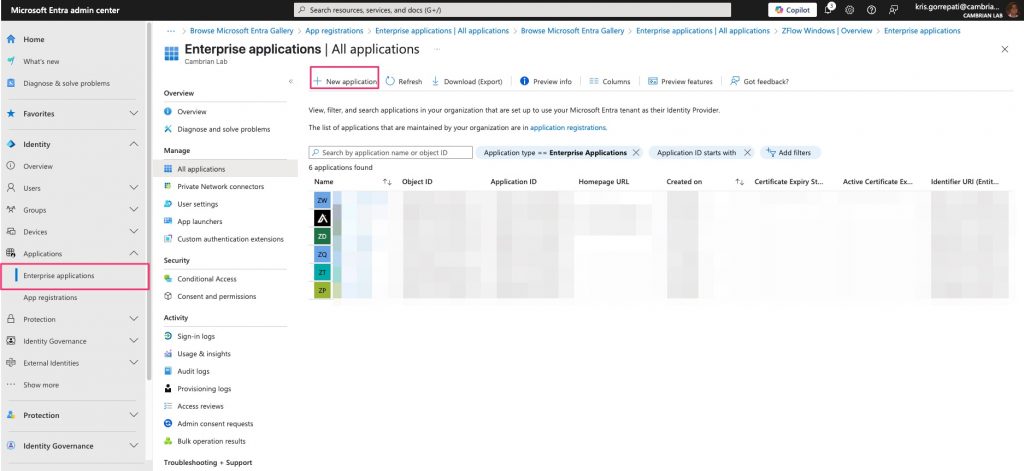
Task: Click the breadcrumb ellipsis
Action: [171, 31]
